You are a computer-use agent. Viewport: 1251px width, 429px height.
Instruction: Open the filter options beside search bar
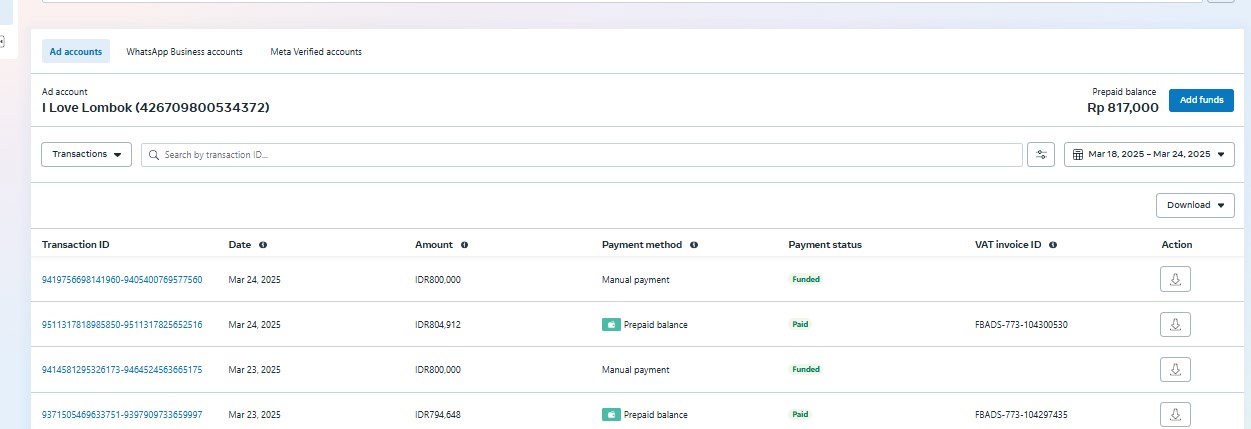point(1041,155)
